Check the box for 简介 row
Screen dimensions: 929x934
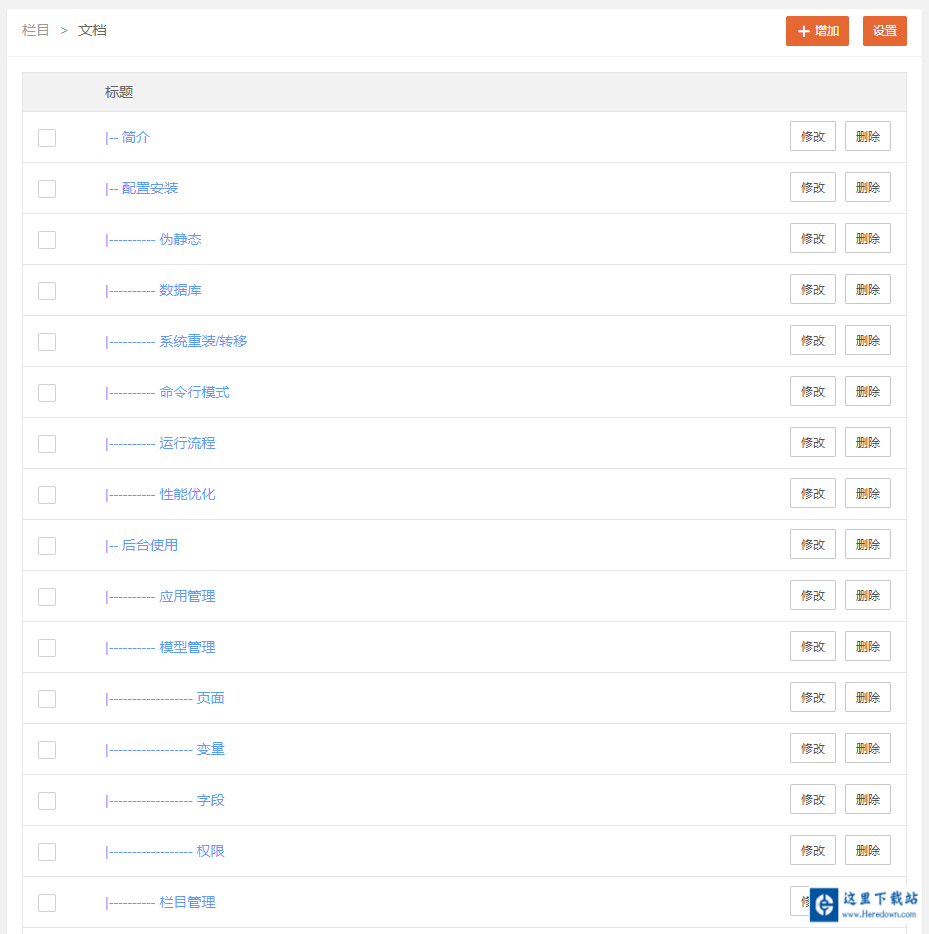(x=47, y=138)
